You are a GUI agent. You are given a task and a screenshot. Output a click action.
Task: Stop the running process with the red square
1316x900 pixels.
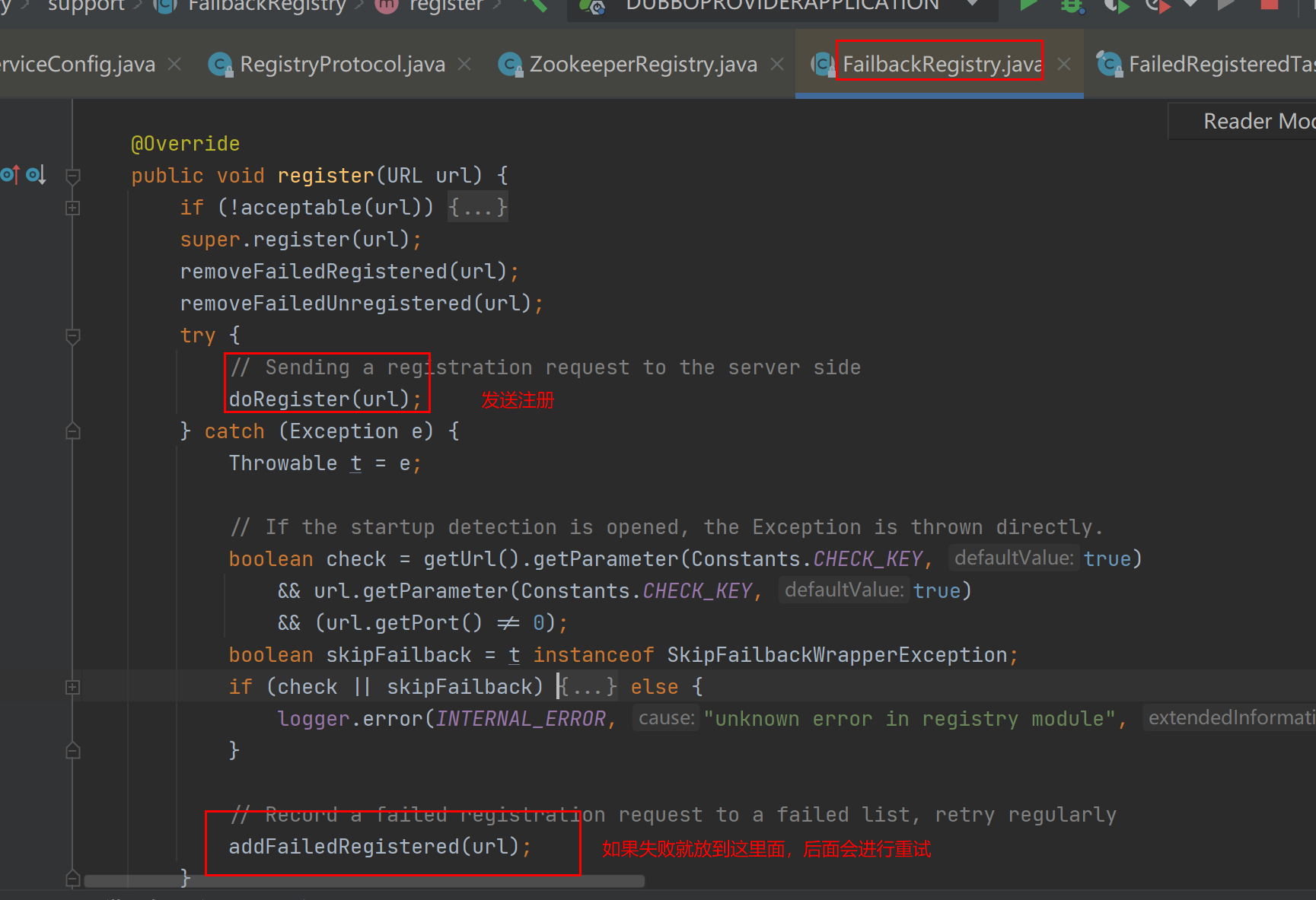tap(1270, 4)
